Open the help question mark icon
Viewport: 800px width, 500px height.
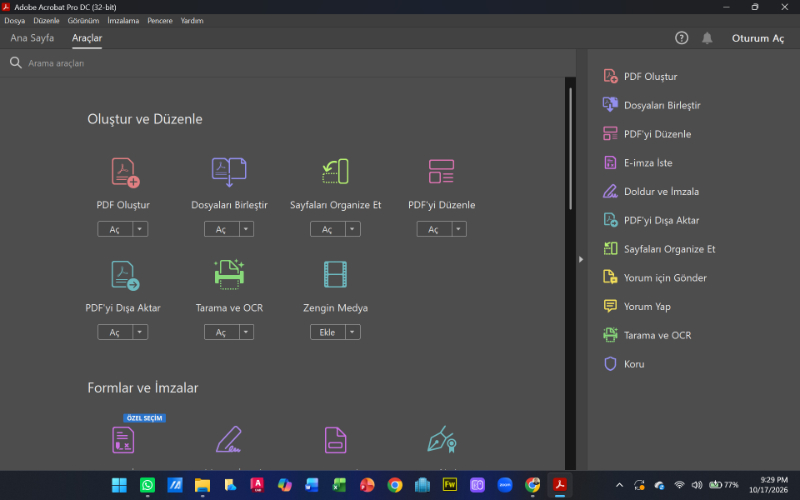[x=682, y=38]
